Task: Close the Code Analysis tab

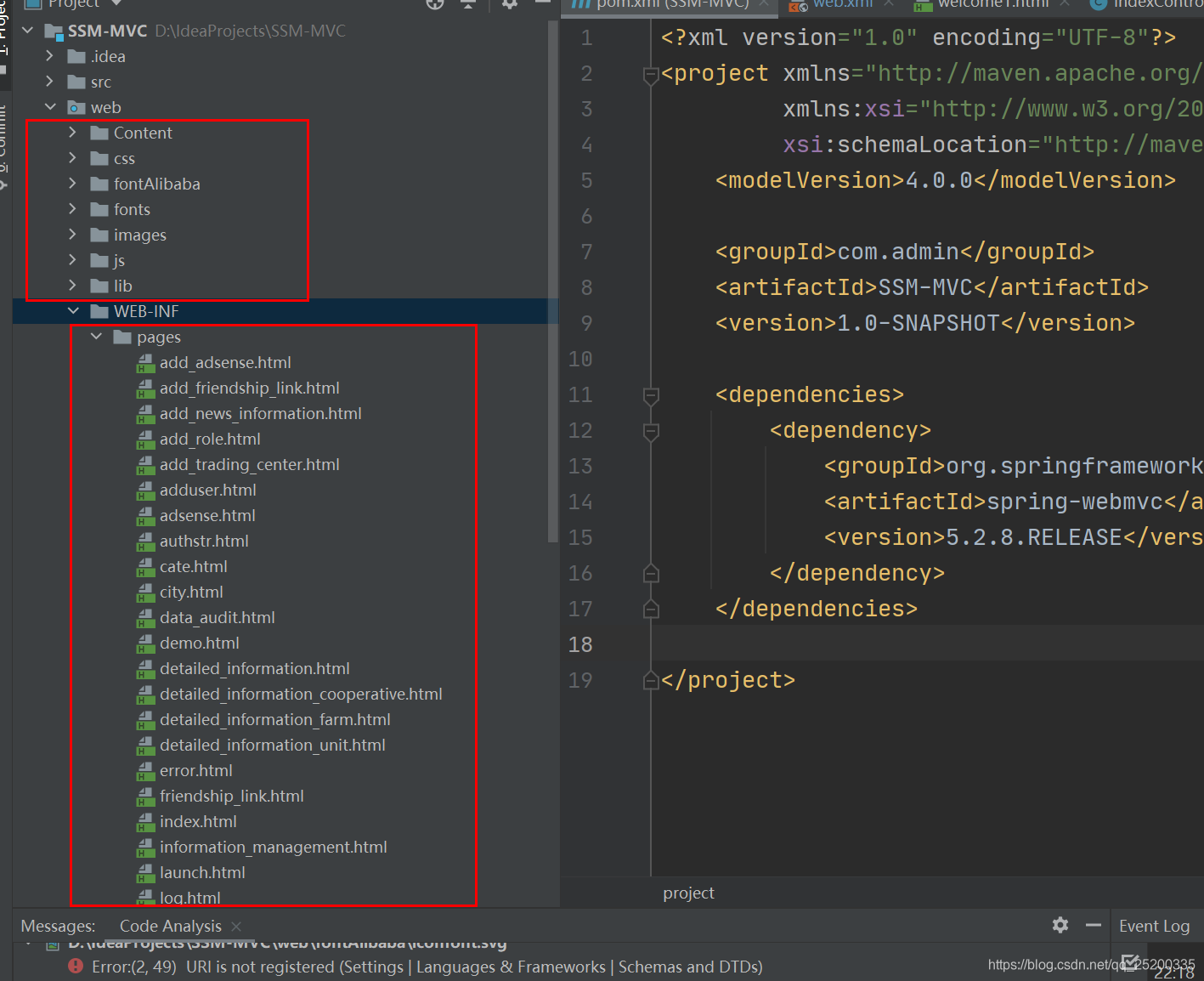Action: 236,927
